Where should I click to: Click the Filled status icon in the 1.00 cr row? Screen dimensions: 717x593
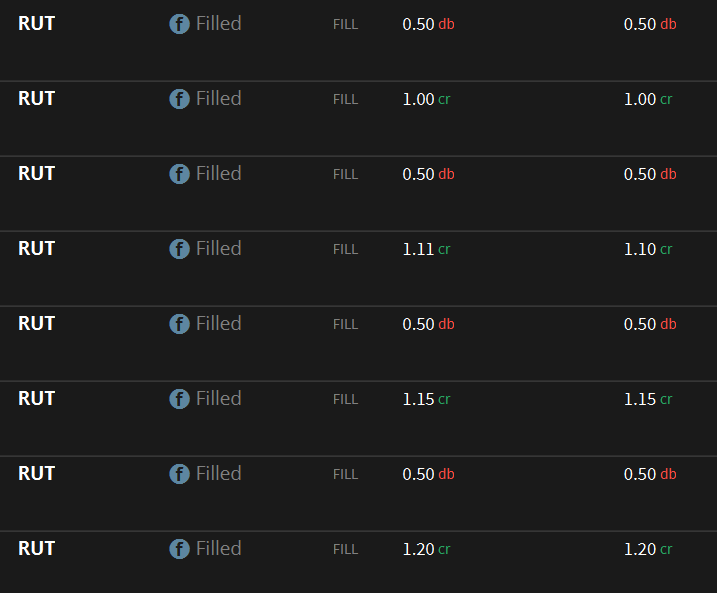click(x=179, y=99)
